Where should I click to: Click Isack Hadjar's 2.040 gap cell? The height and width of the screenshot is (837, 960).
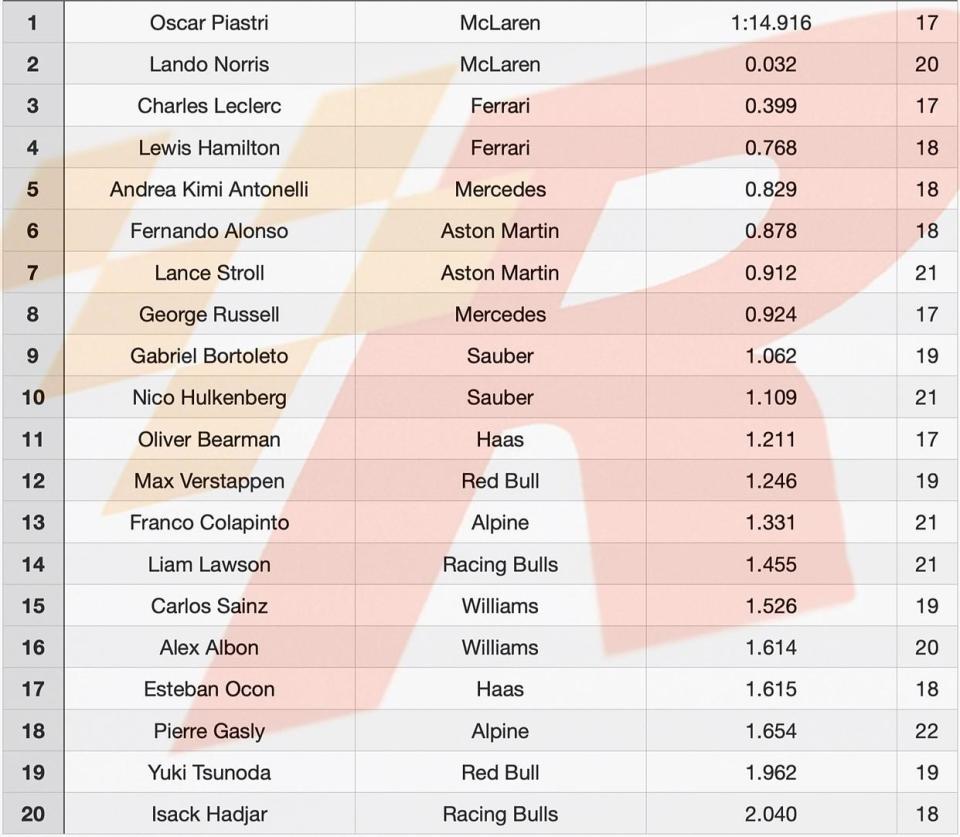pos(771,814)
